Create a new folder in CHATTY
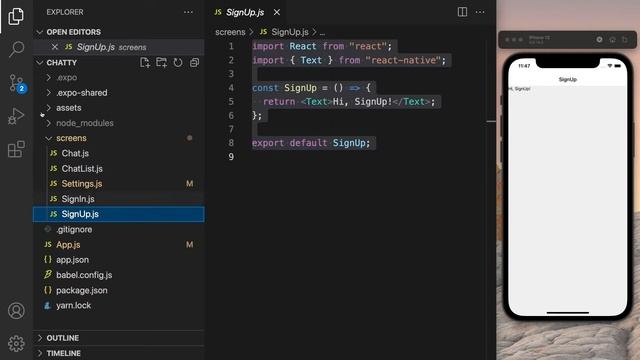Viewport: 640px width, 360px height. [162, 62]
